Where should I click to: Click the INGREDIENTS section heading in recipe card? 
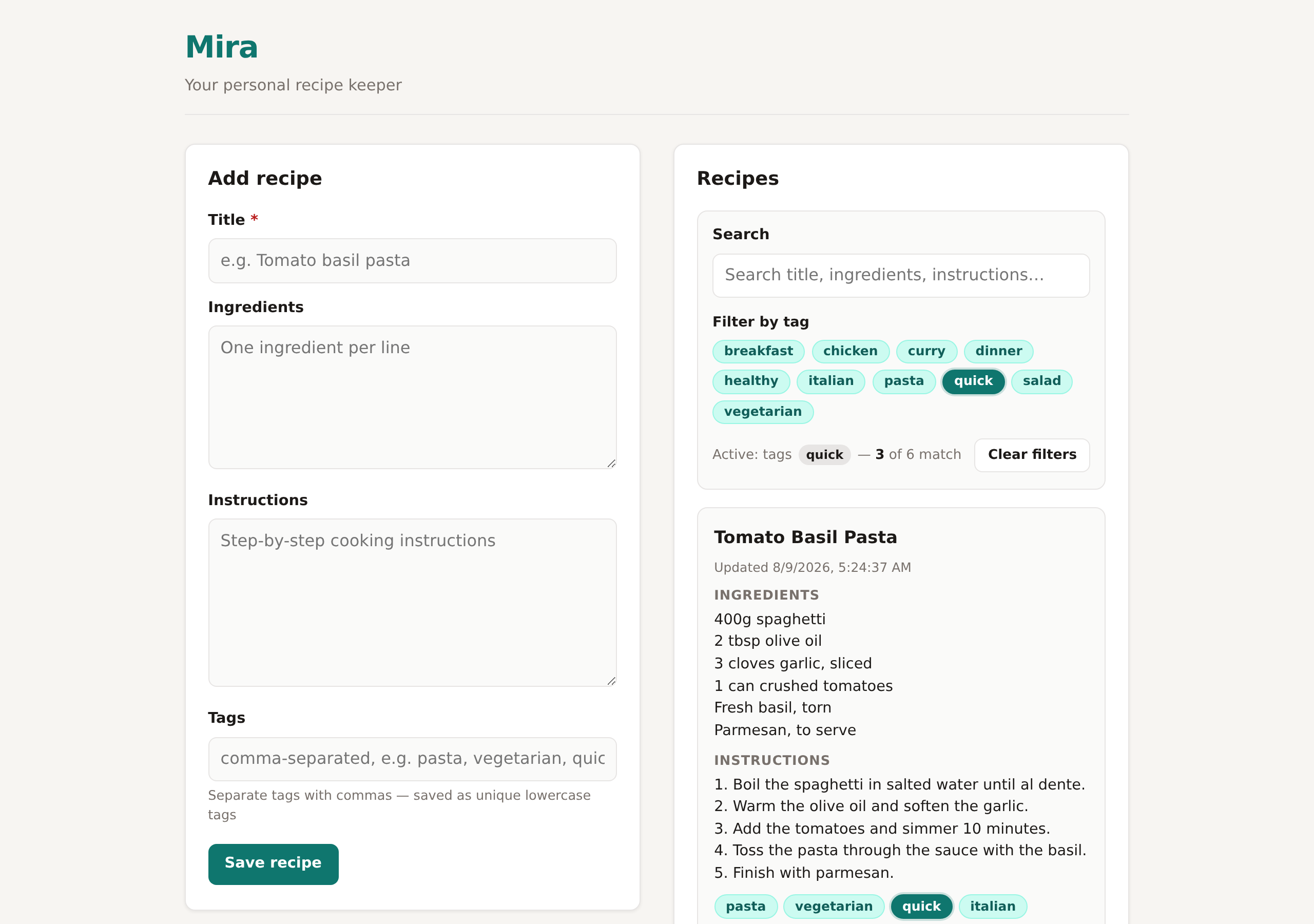(x=766, y=595)
